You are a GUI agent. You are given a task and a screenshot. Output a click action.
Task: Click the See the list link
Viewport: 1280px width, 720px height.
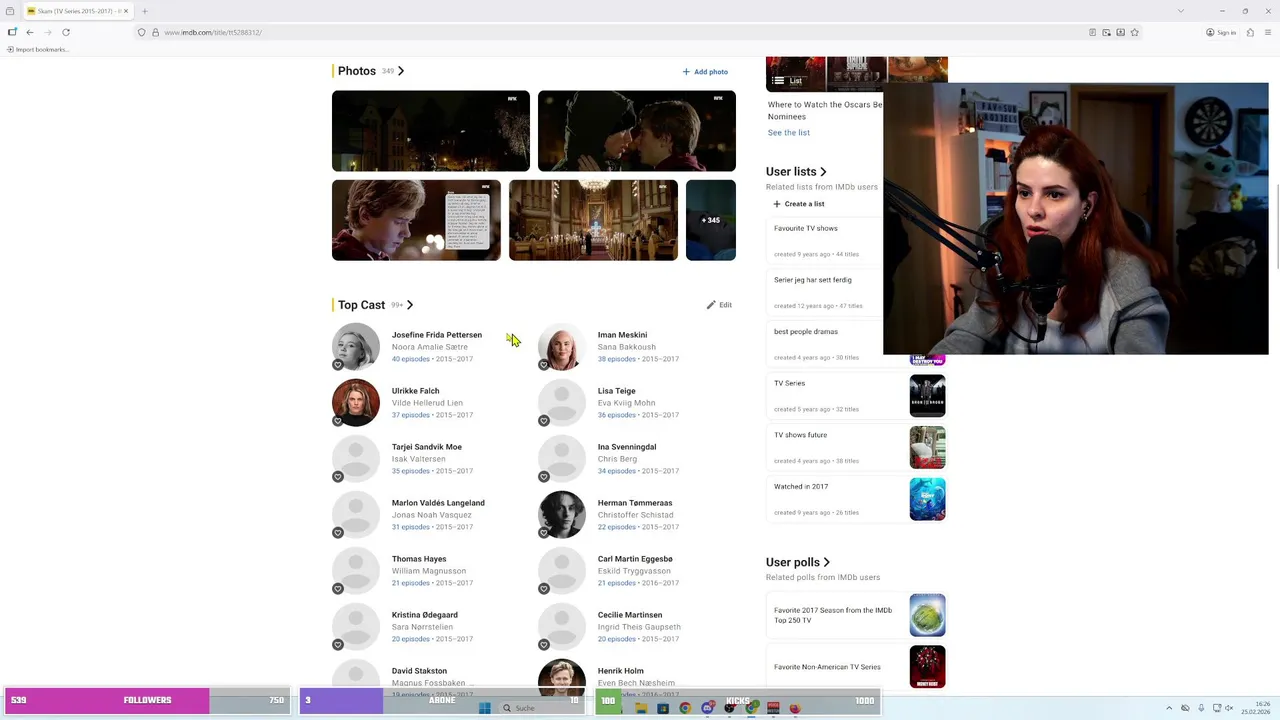coord(789,132)
